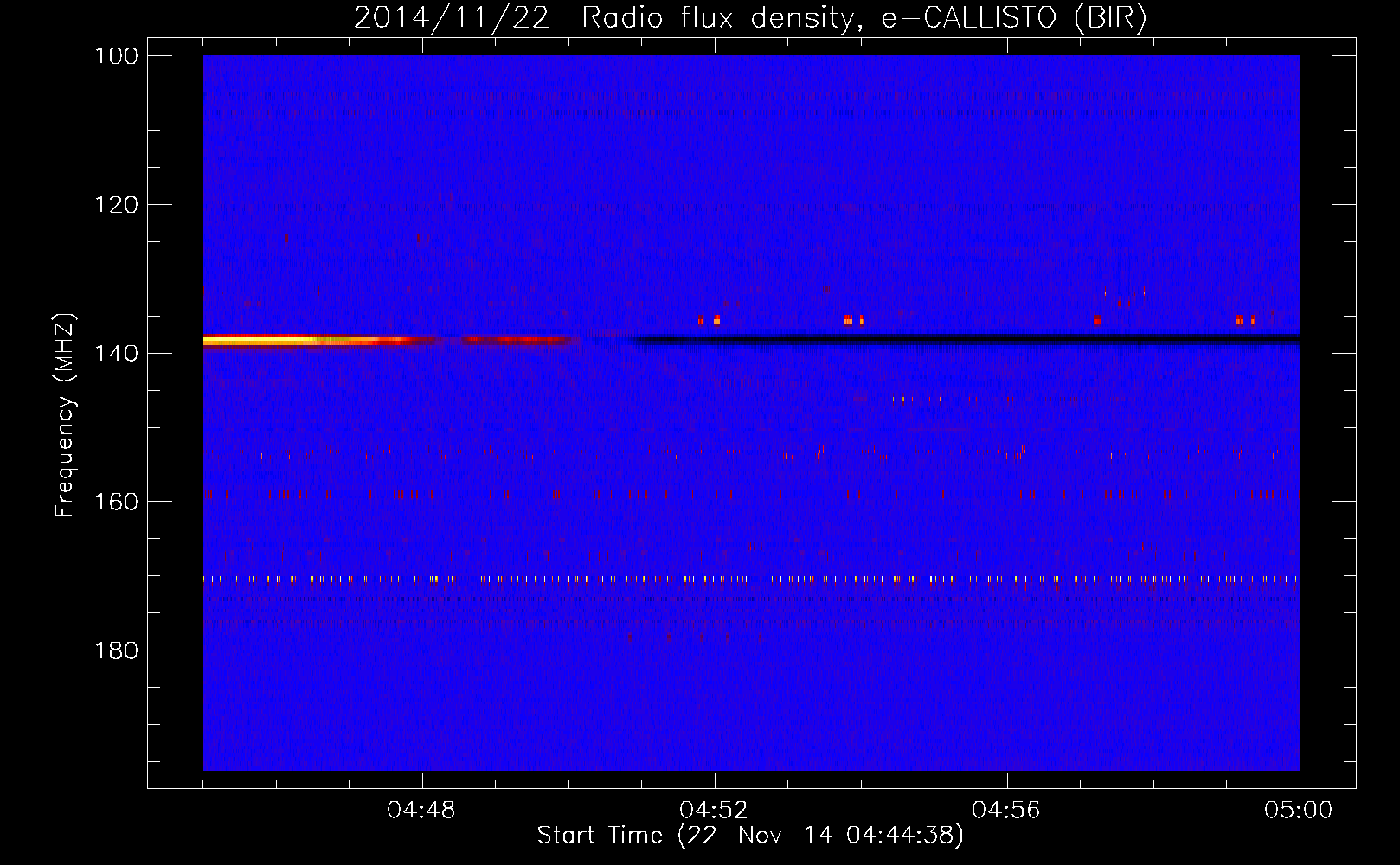Image resolution: width=1400 pixels, height=865 pixels.
Task: Click the time tick label "05:00"
Action: coord(1299,811)
